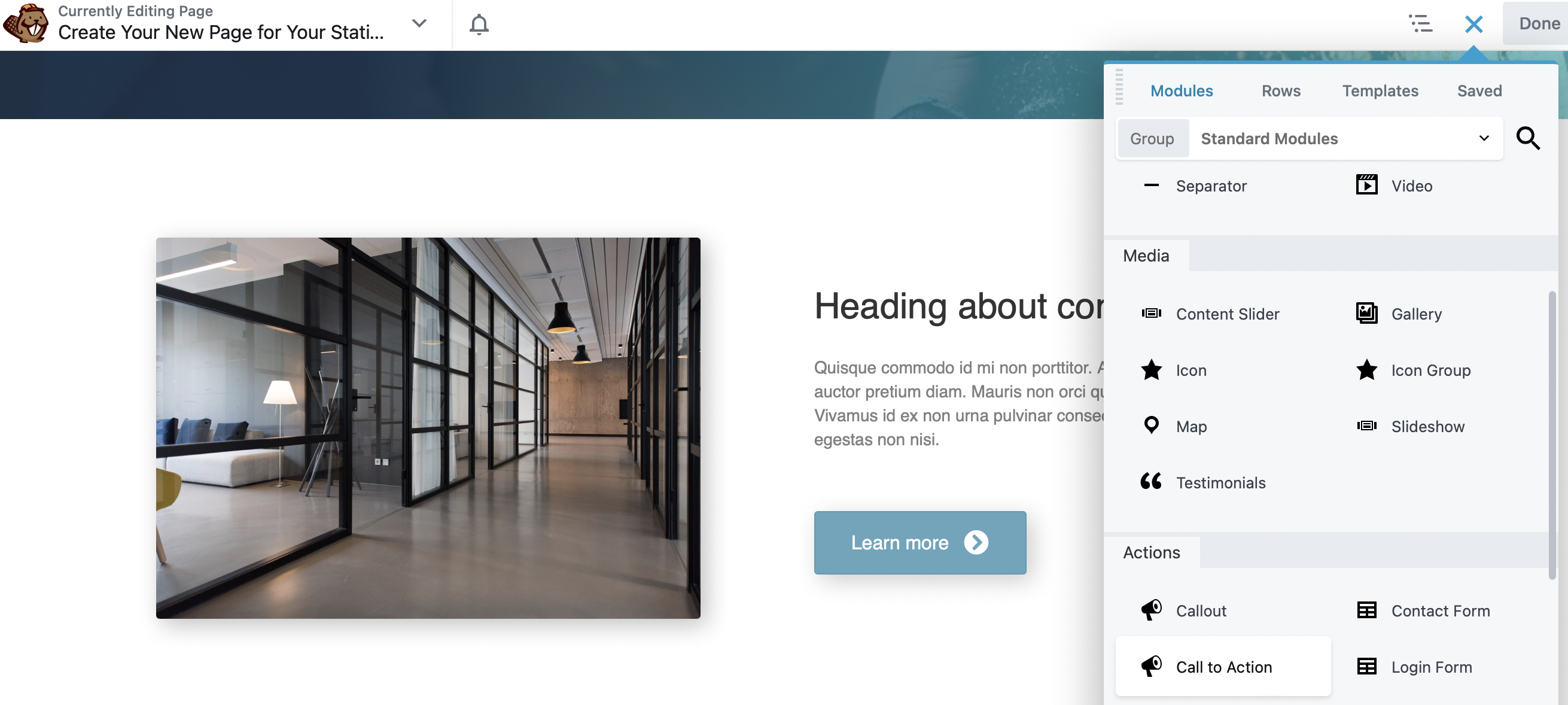Image resolution: width=1568 pixels, height=705 pixels.
Task: Click the Learn more button on page
Action: point(920,542)
